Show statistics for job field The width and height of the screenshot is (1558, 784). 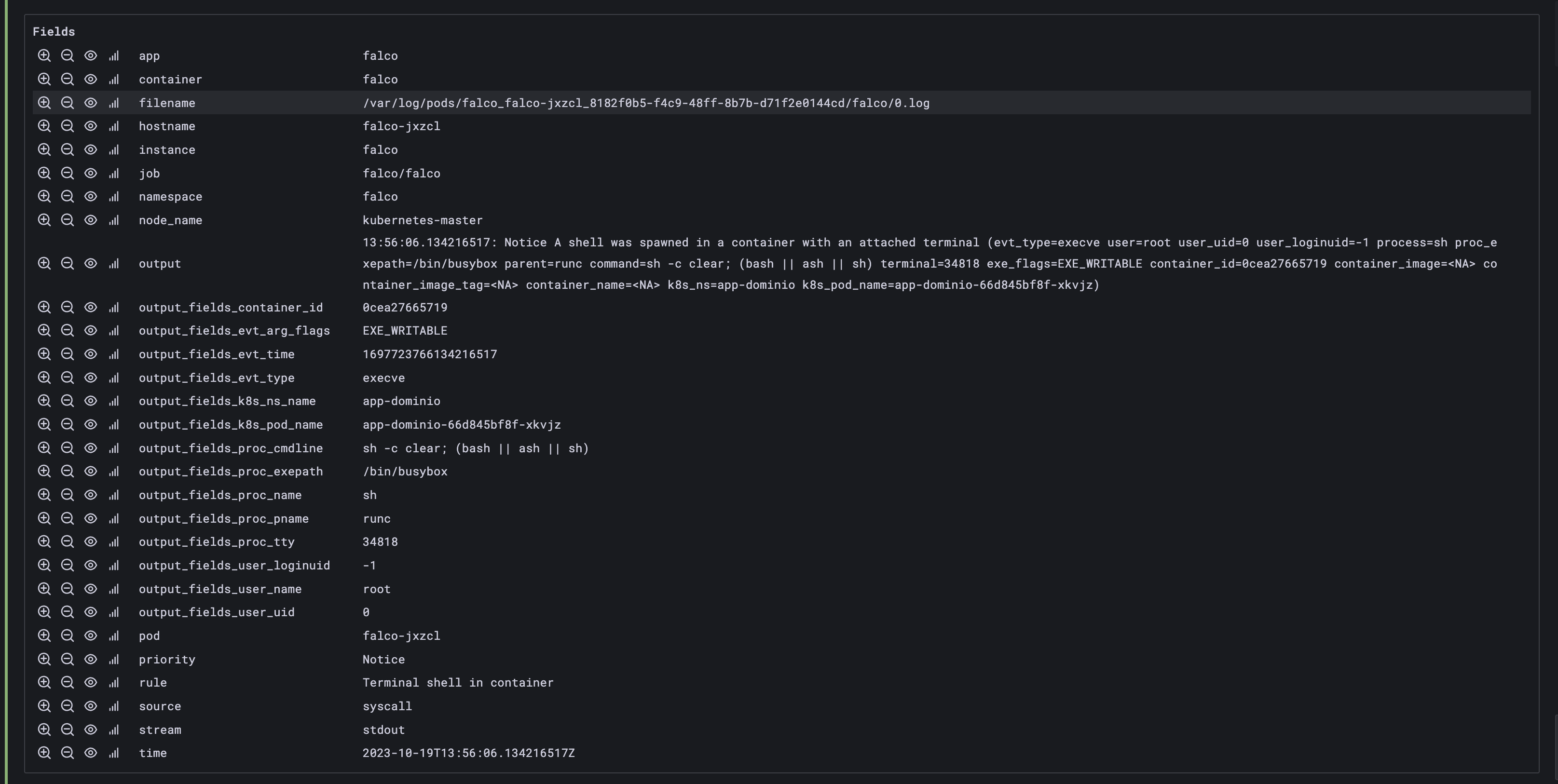(x=114, y=174)
